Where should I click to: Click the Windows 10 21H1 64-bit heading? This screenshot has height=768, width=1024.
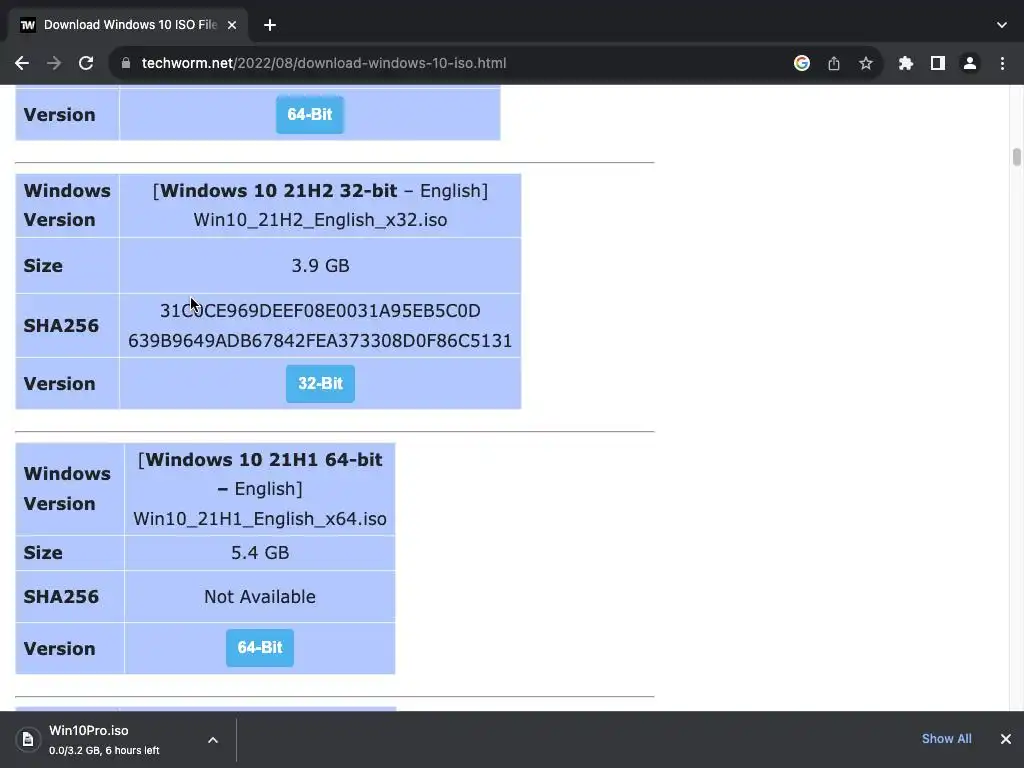(x=264, y=460)
